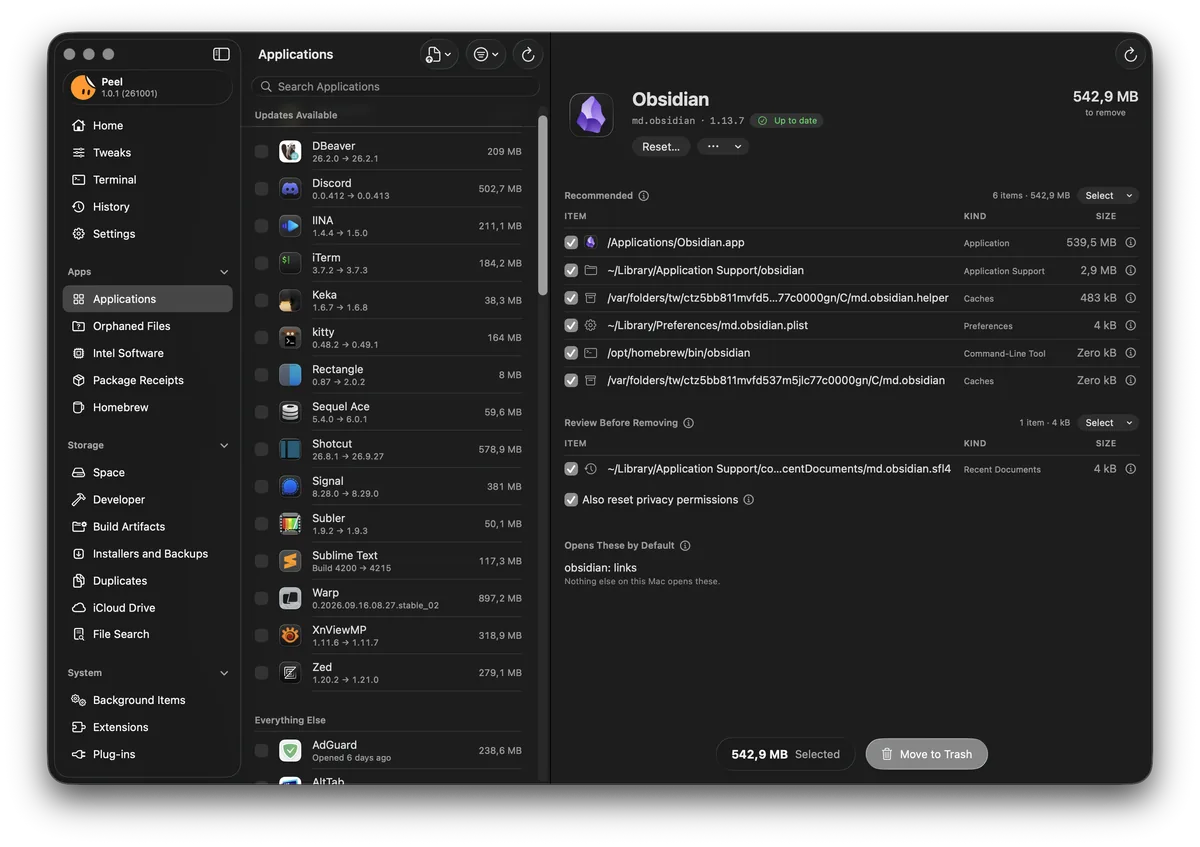The image size is (1200, 847).
Task: Open Developer under Storage
Action: (x=147, y=499)
